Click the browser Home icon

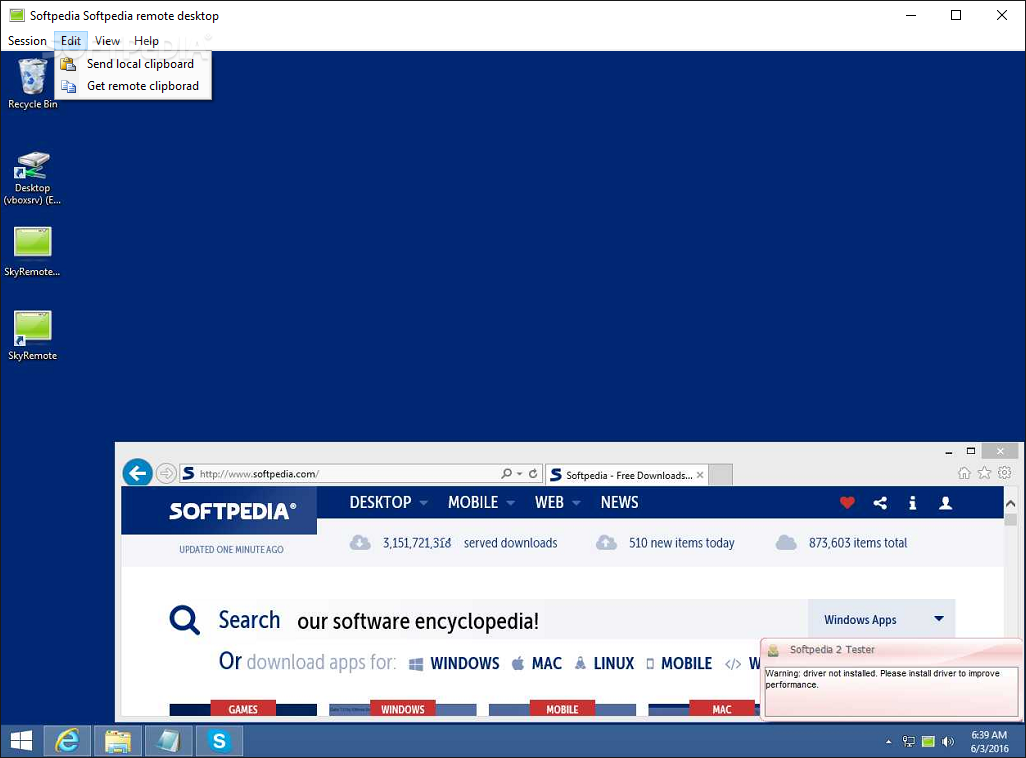point(964,473)
